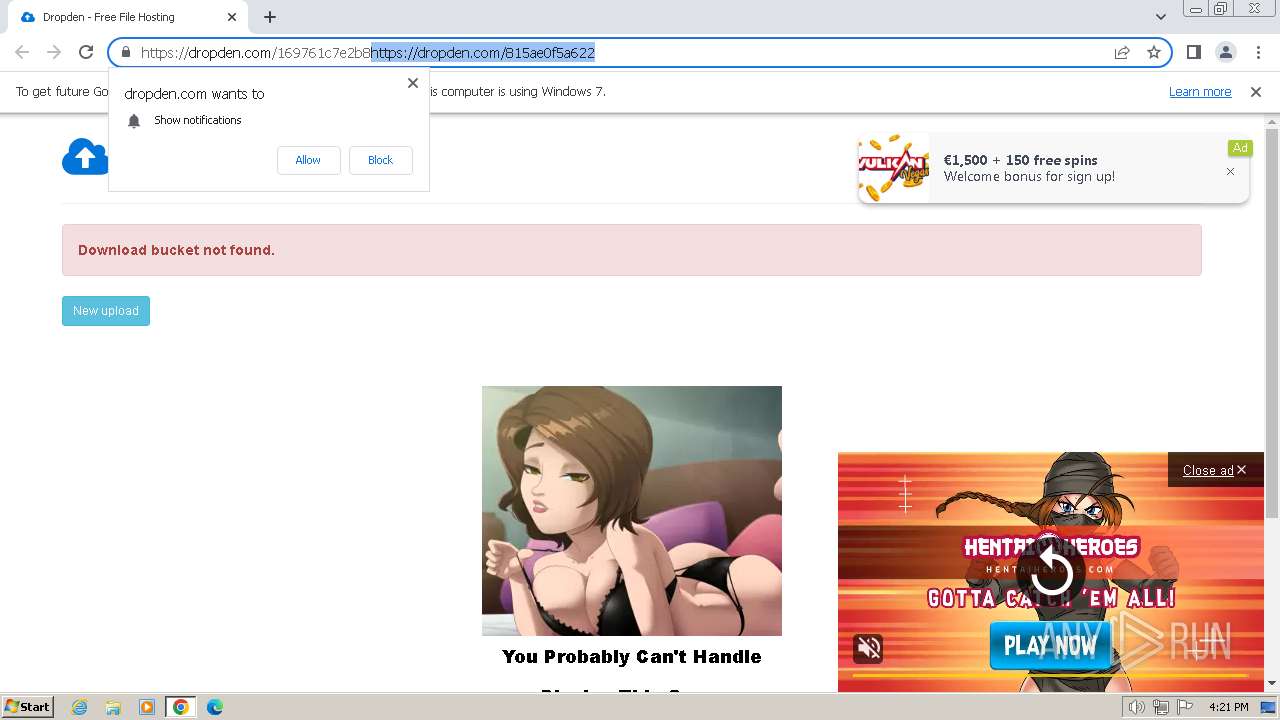Click the green Ad label badge
Image resolution: width=1280 pixels, height=720 pixels.
[1240, 148]
